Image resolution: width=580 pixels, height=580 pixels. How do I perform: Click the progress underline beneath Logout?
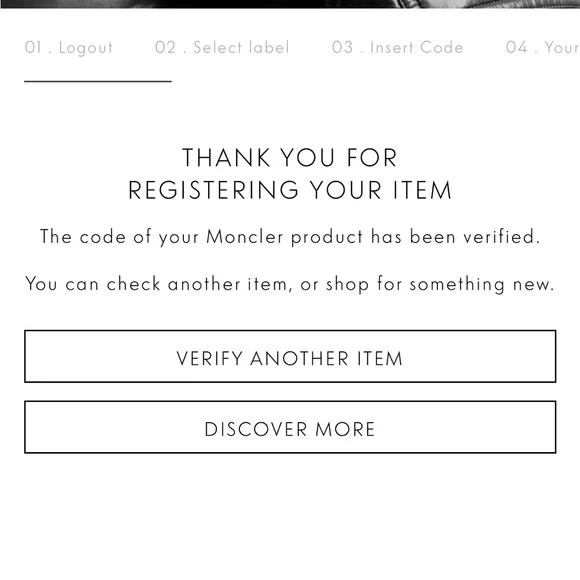tap(98, 81)
